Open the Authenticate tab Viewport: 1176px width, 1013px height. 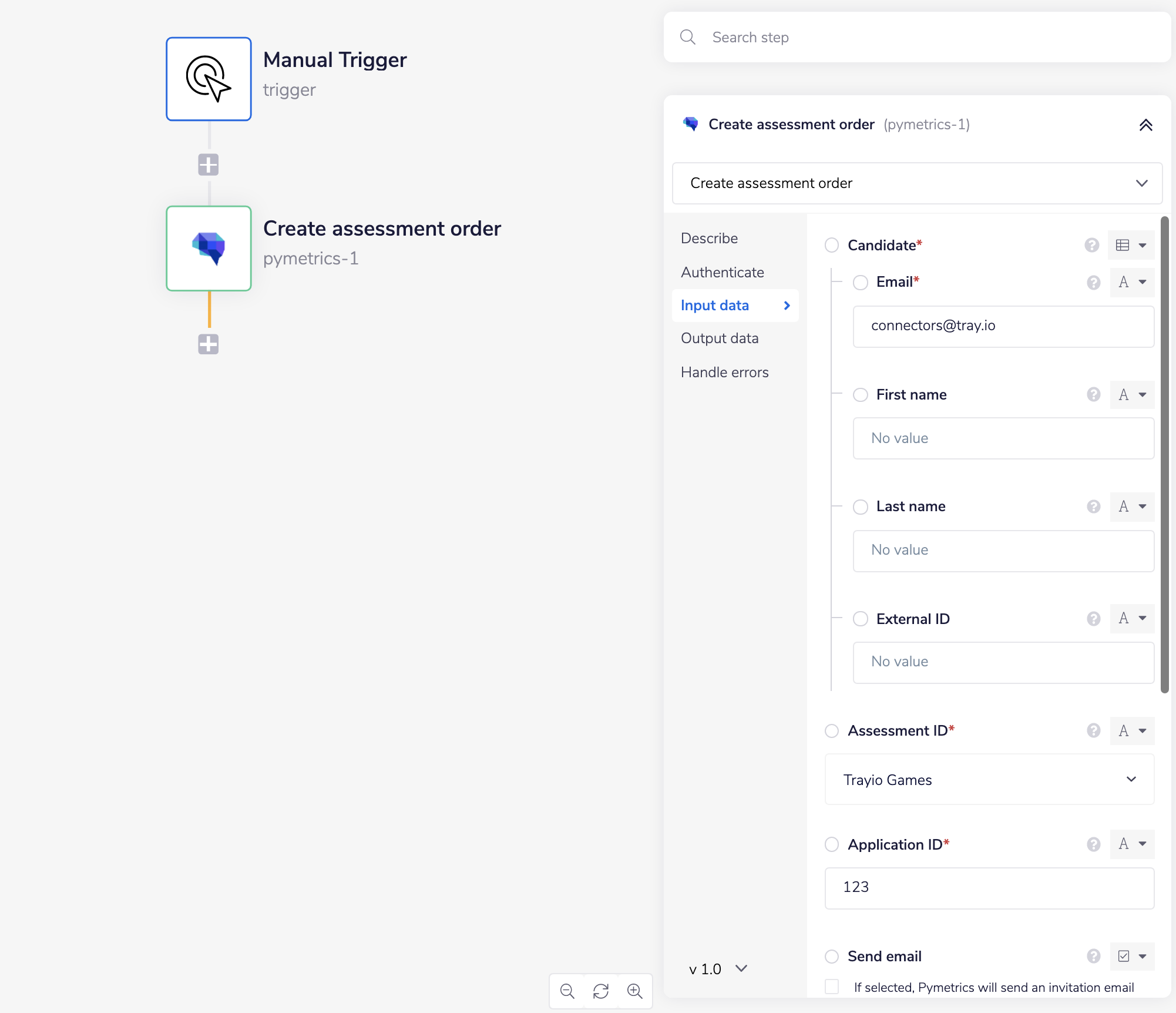click(722, 273)
